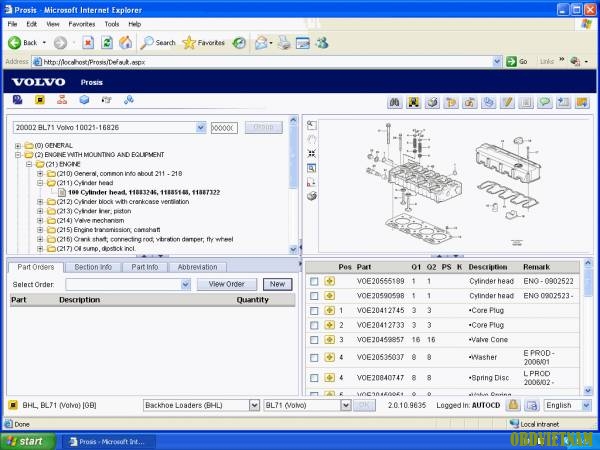Viewport: 600px width, 450px height.
Task: Click the yellow add icon for VOE20412745
Action: pyautogui.click(x=329, y=310)
